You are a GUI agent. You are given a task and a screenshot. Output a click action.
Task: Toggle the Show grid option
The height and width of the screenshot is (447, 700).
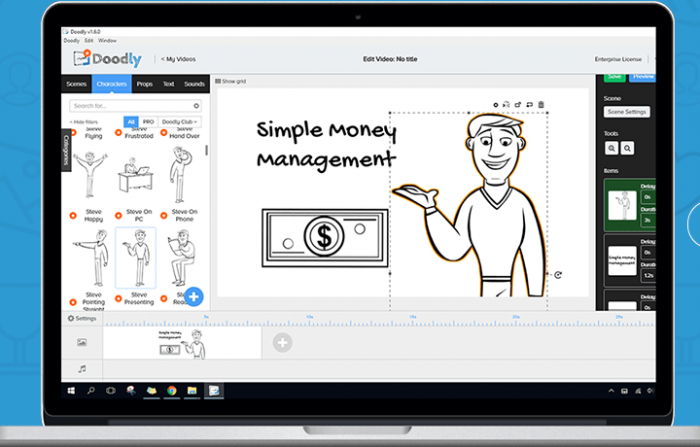232,80
